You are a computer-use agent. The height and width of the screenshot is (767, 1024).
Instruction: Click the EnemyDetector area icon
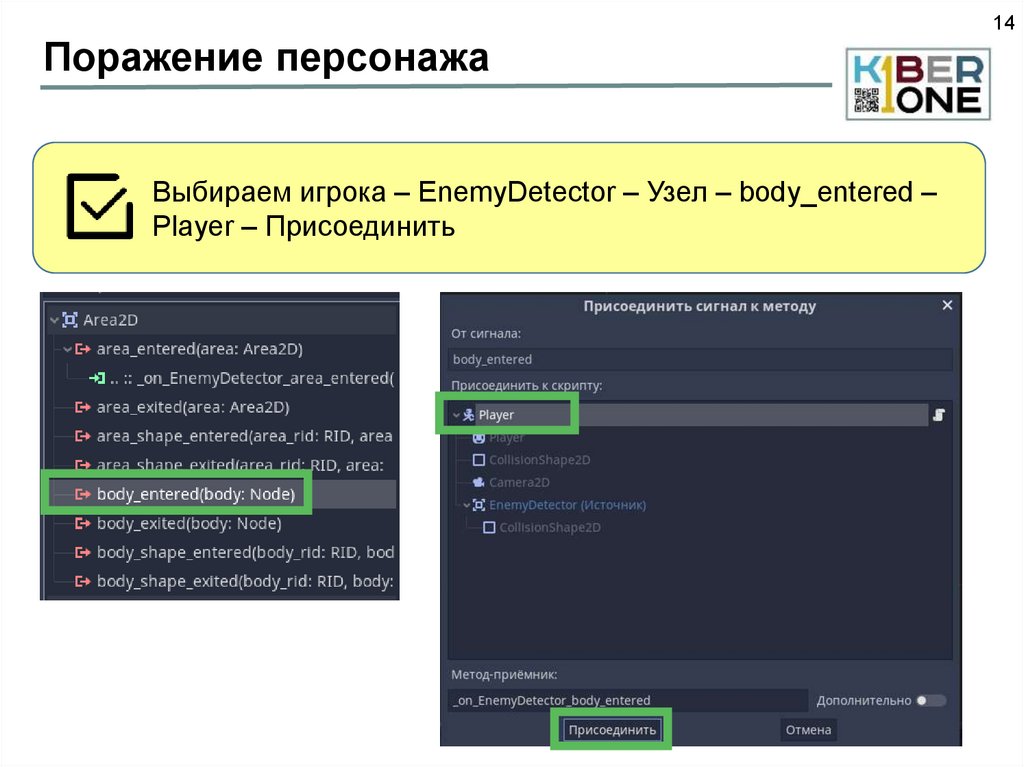pyautogui.click(x=478, y=505)
